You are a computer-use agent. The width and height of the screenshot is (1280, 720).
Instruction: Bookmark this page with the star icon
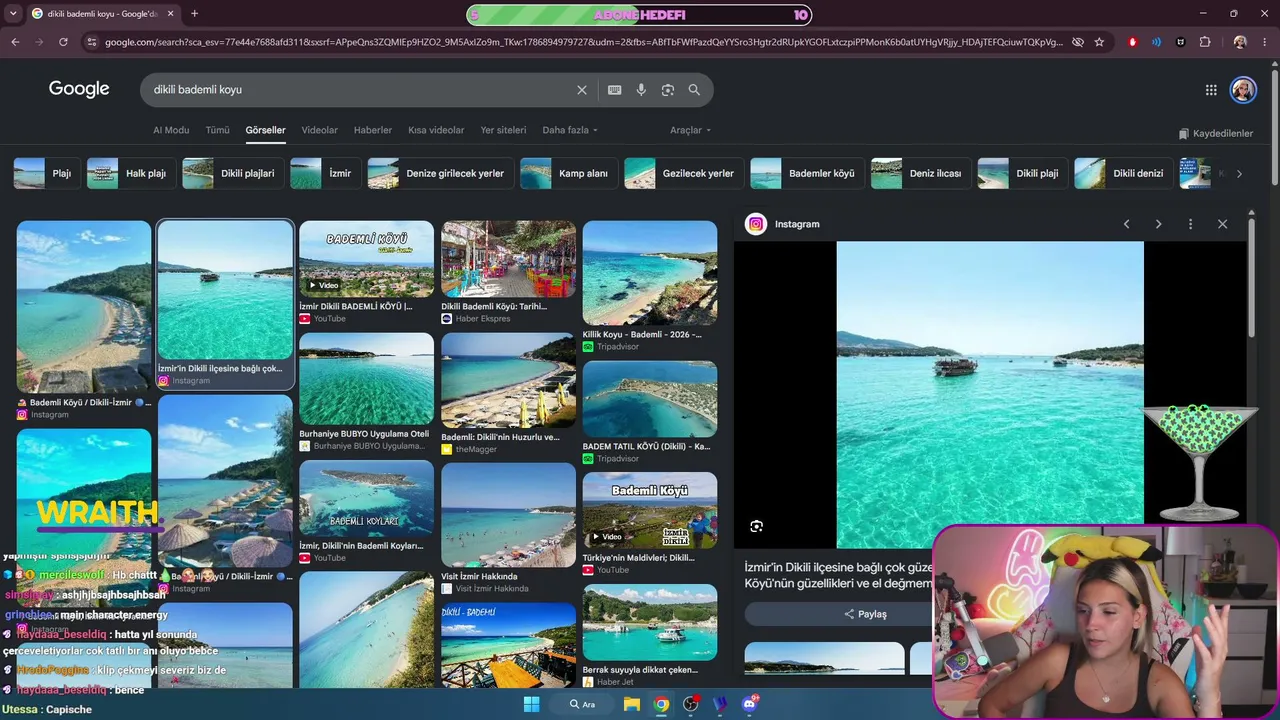[1099, 42]
